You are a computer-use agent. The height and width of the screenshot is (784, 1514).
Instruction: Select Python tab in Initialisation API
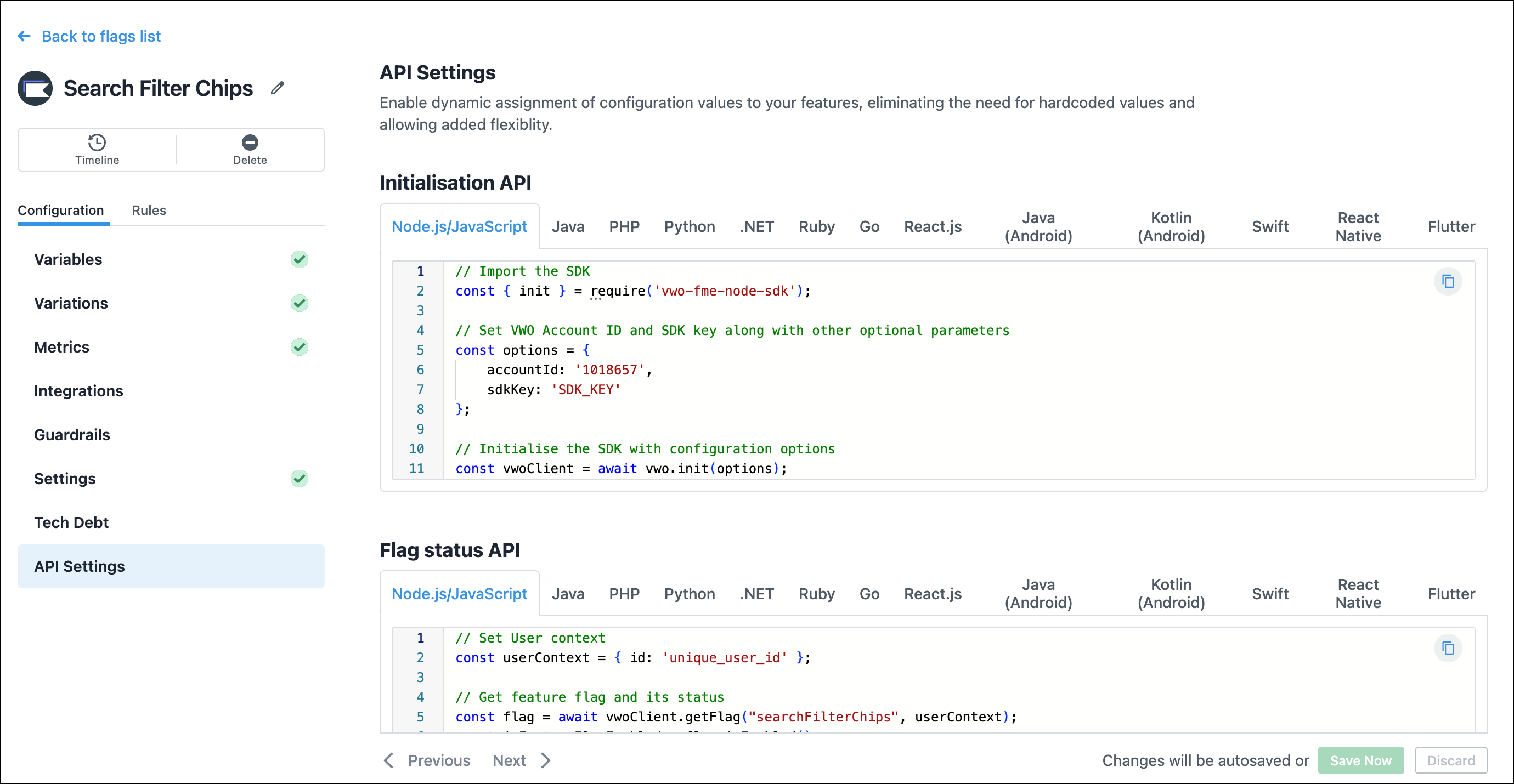tap(690, 226)
